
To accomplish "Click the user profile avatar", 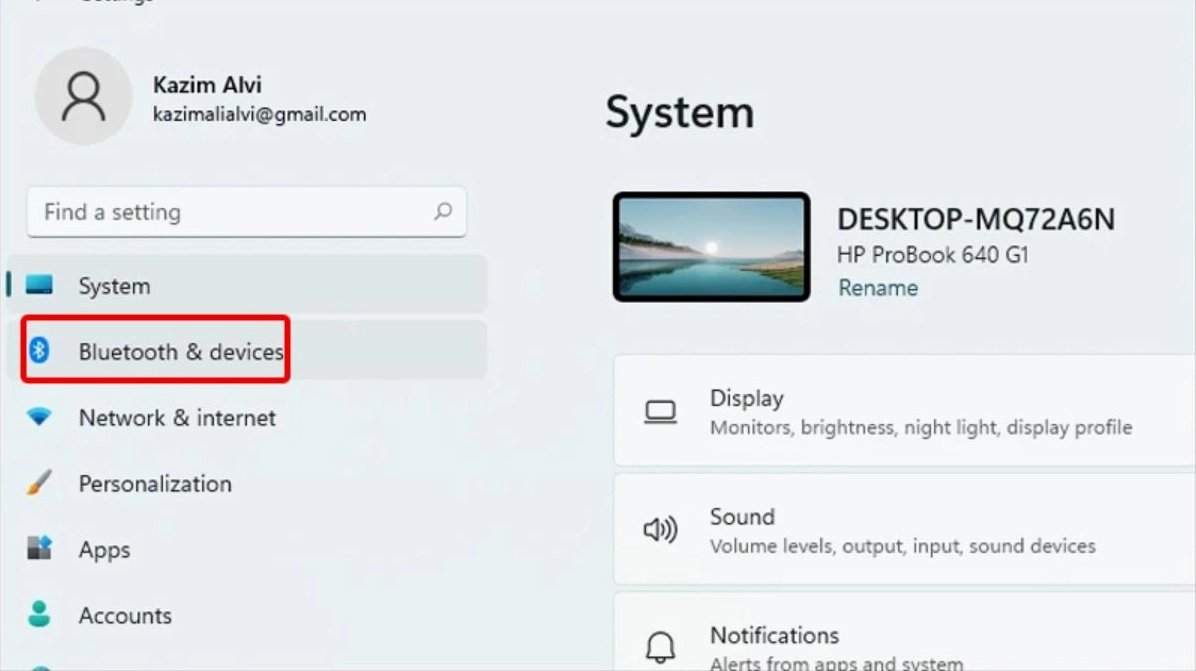I will pyautogui.click(x=83, y=95).
